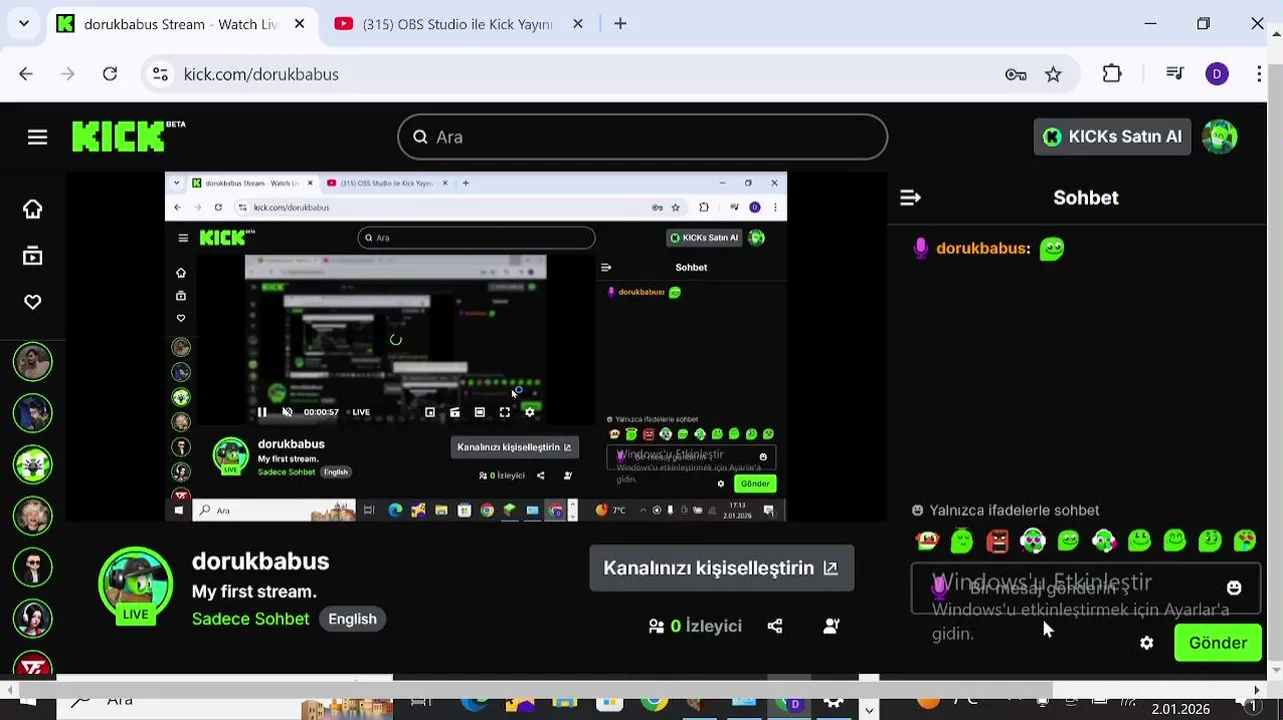
Task: Close the dorukbabus Stream tab
Action: pos(299,24)
